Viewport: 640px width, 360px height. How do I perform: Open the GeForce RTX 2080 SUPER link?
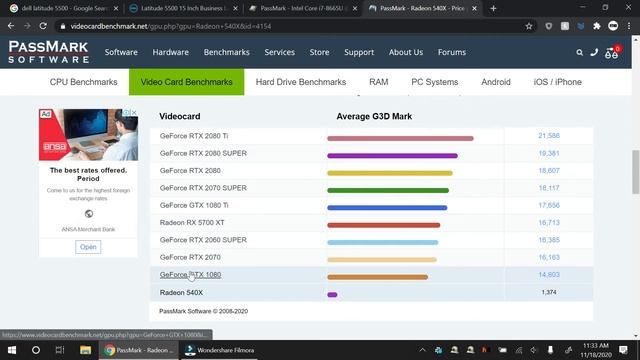point(203,153)
